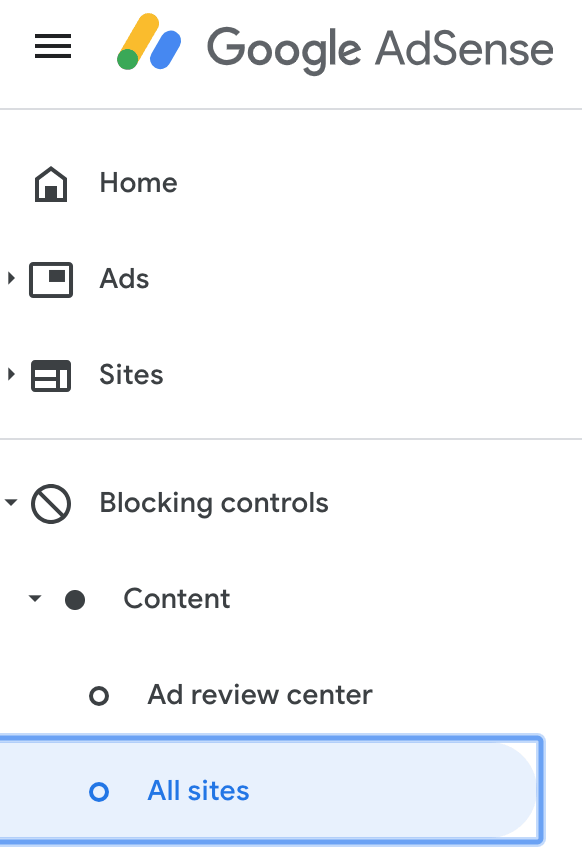
Task: Click the hollow circle beside Ad review center
Action: 99,696
